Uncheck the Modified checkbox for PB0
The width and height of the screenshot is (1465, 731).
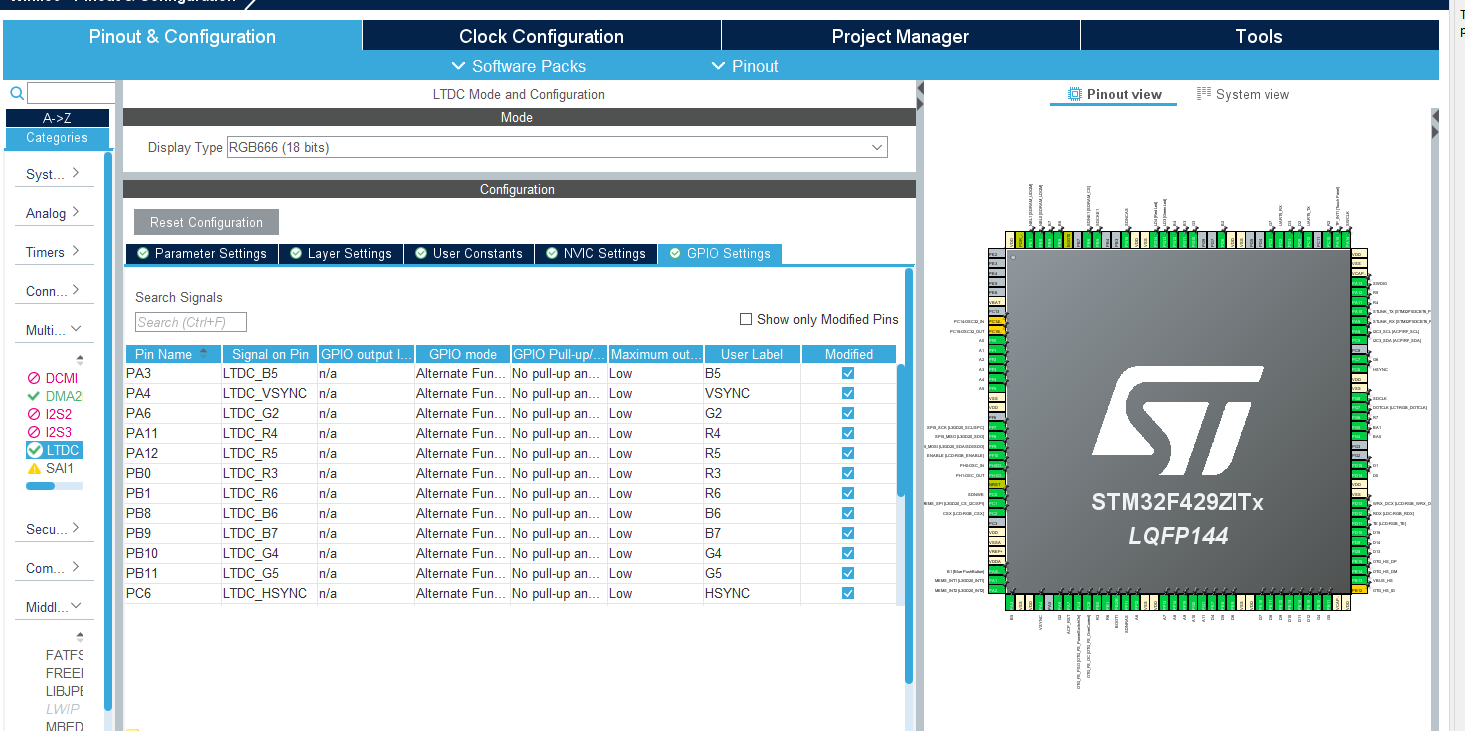click(848, 473)
